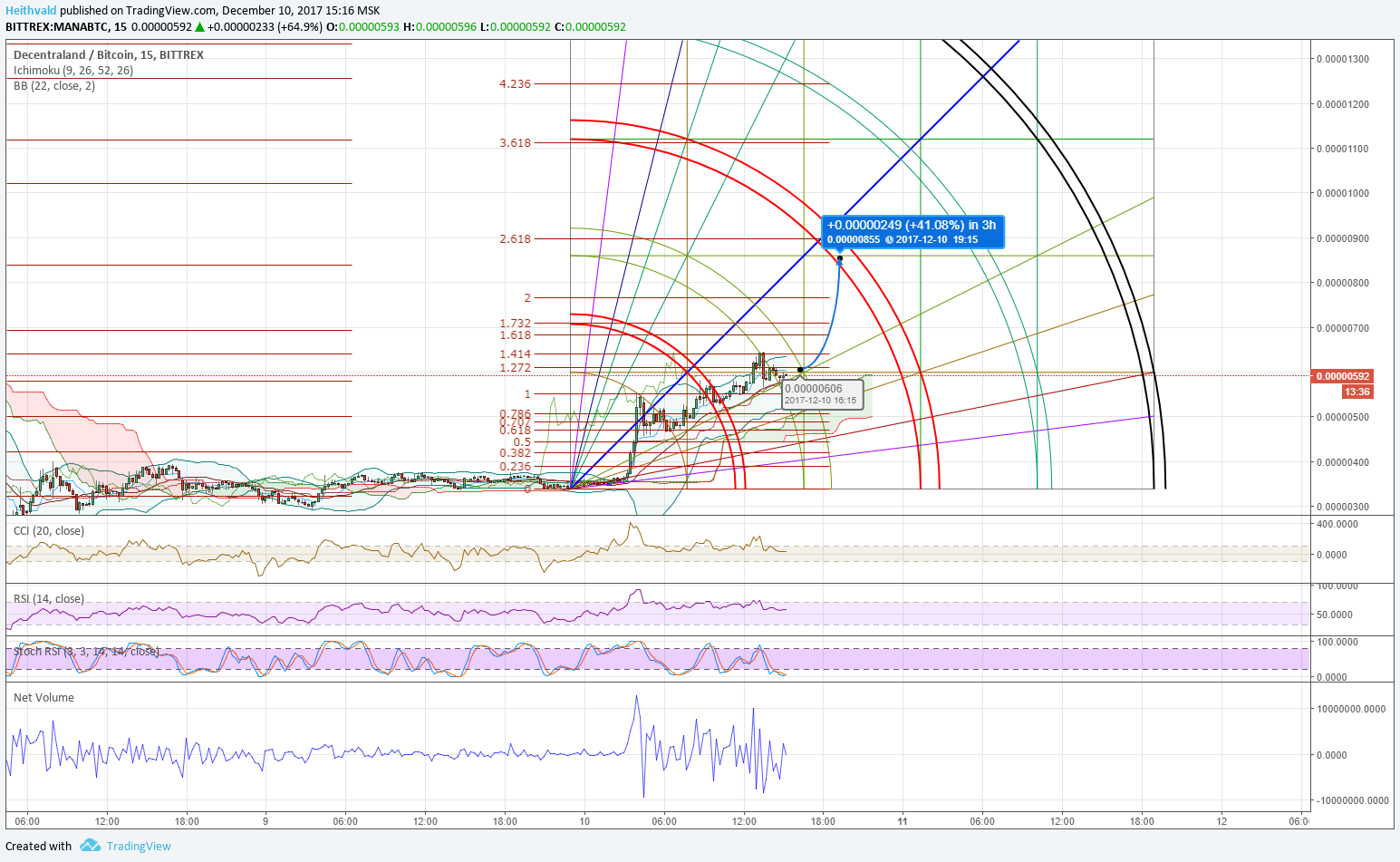Viewport: 1400px width, 862px height.
Task: Click the 3.618 Fibonacci level label
Action: pos(515,142)
